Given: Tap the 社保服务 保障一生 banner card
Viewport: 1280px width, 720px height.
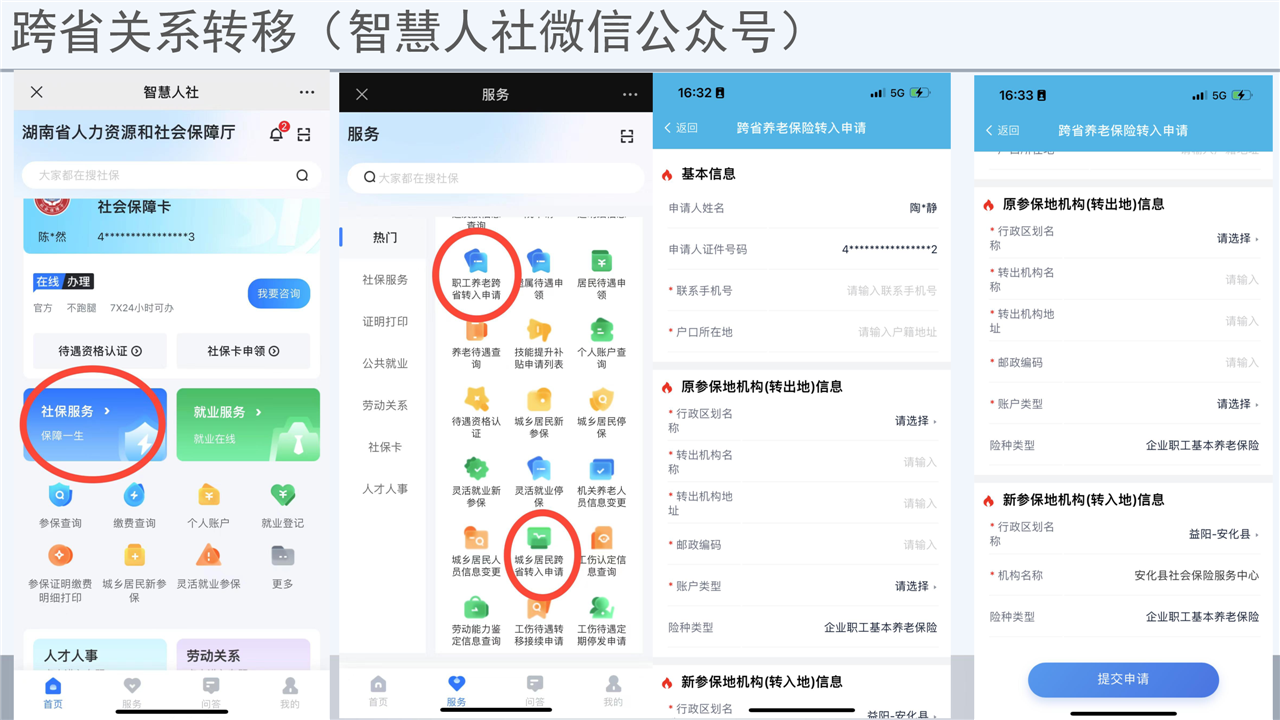Looking at the screenshot, I should (95, 424).
